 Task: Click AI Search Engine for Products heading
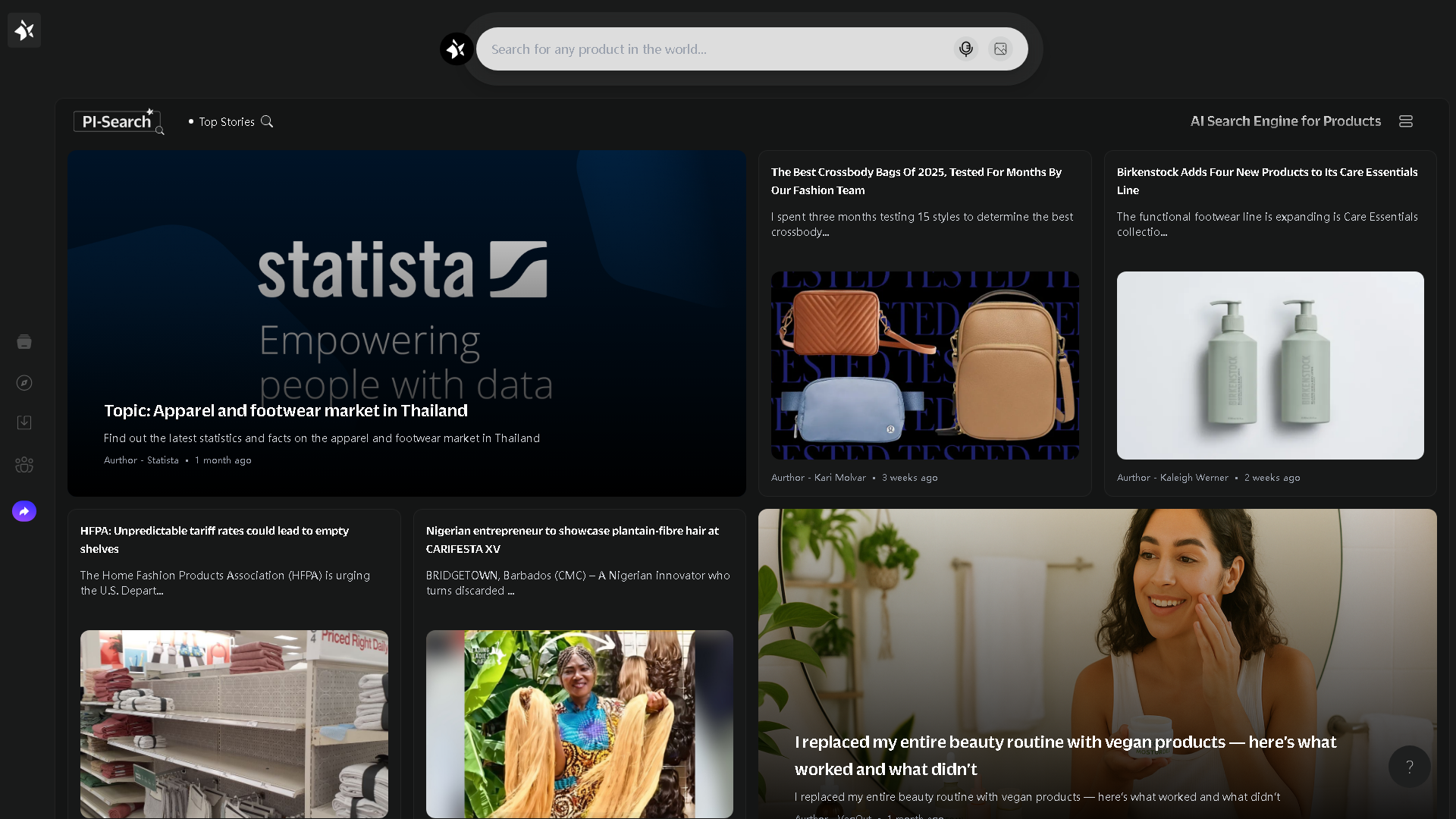1285,121
